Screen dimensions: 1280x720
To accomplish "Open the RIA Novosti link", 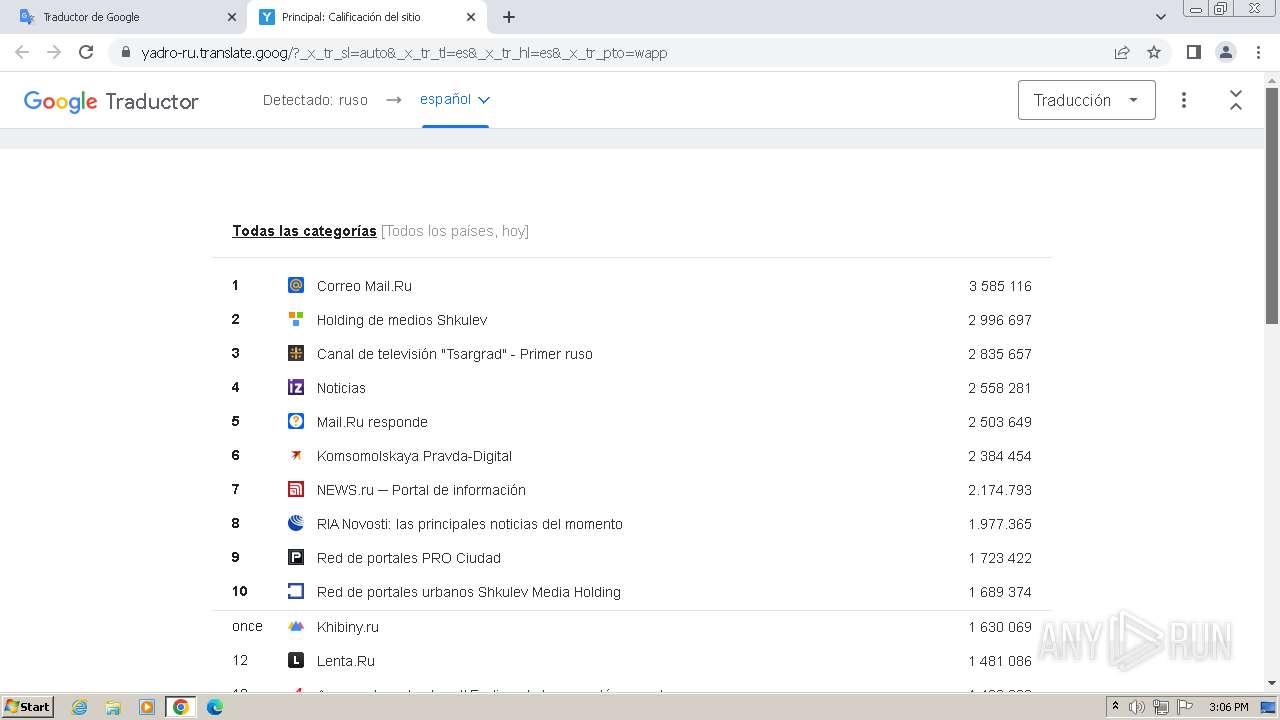I will click(x=470, y=524).
